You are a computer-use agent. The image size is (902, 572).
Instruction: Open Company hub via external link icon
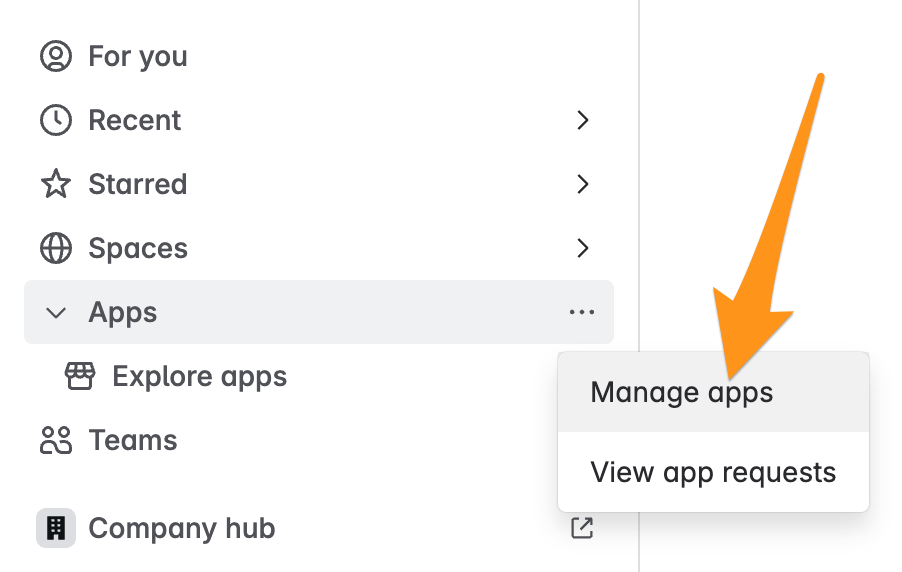(x=582, y=528)
